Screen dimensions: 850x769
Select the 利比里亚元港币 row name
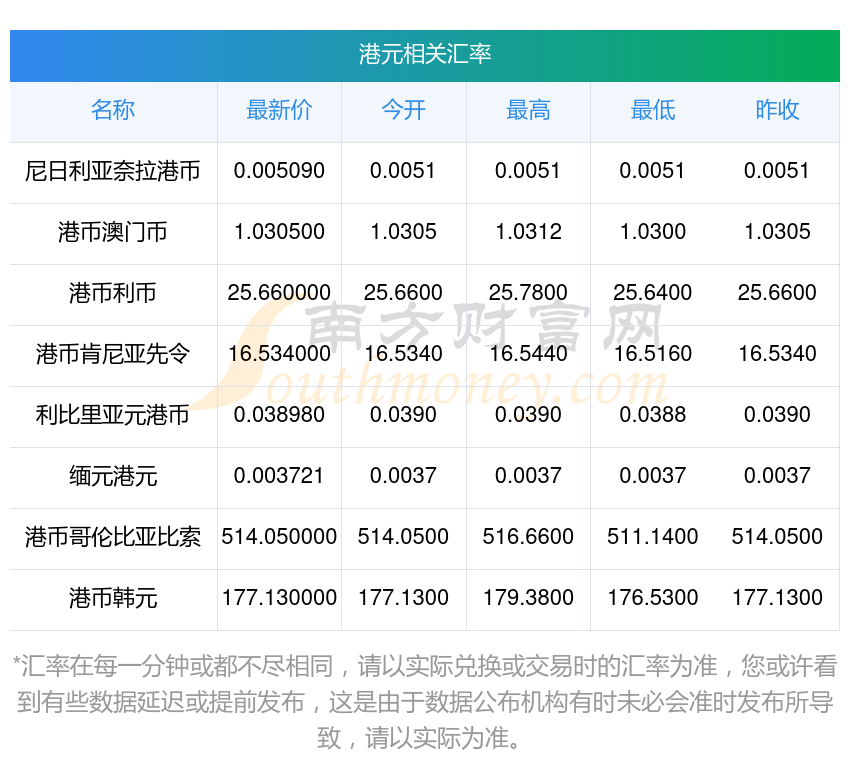113,415
